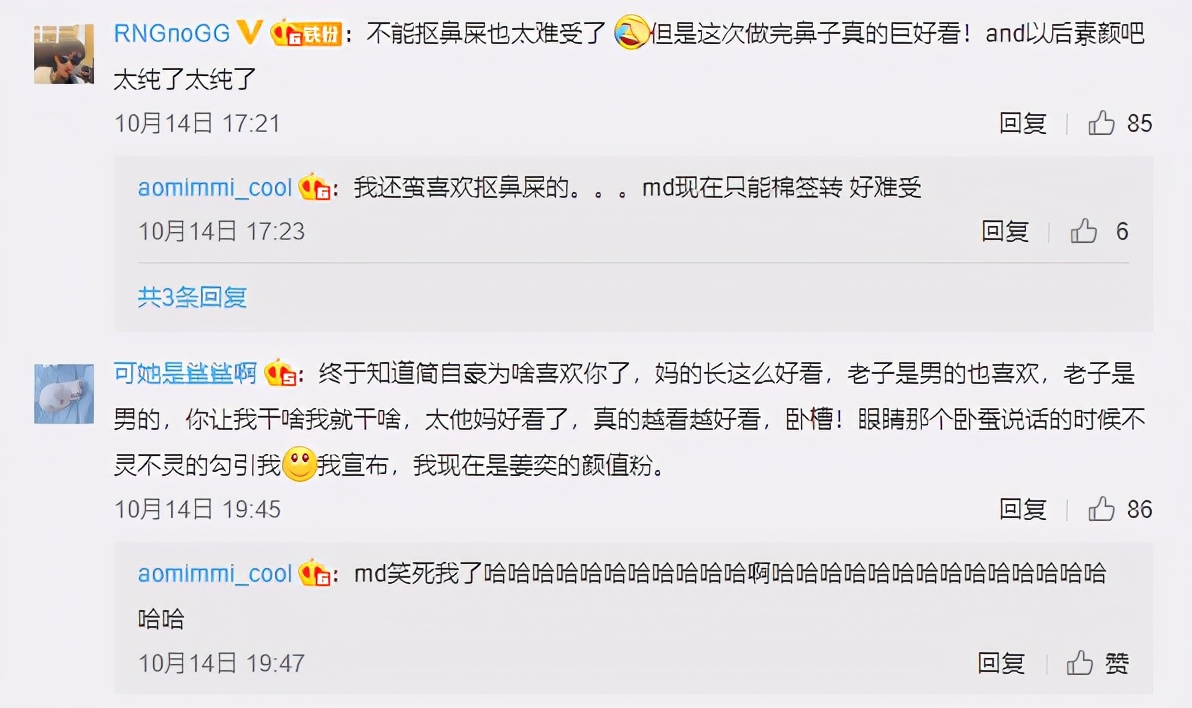Open aomimmi_cool profile from first reply
1192x708 pixels.
pos(215,187)
